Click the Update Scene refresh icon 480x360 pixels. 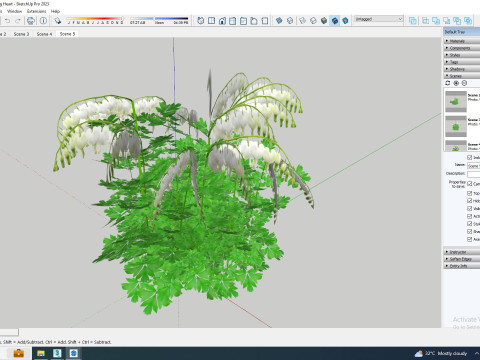click(448, 83)
